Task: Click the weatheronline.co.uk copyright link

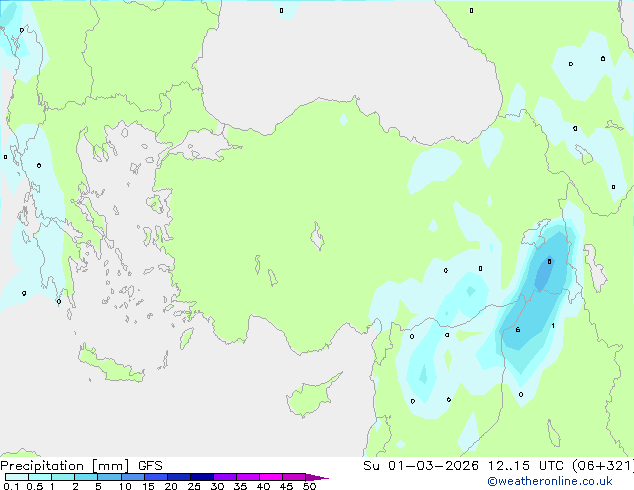Action: 550,481
